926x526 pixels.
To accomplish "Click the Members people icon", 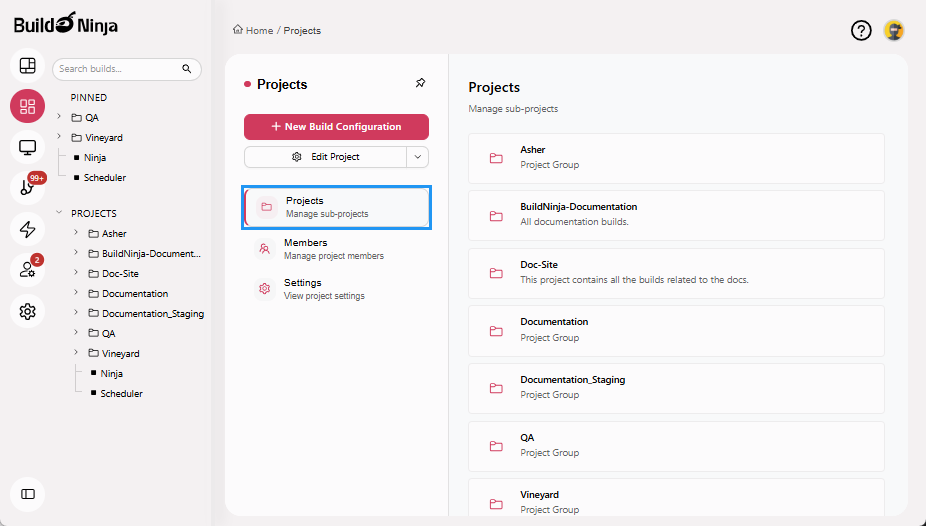I will point(265,249).
